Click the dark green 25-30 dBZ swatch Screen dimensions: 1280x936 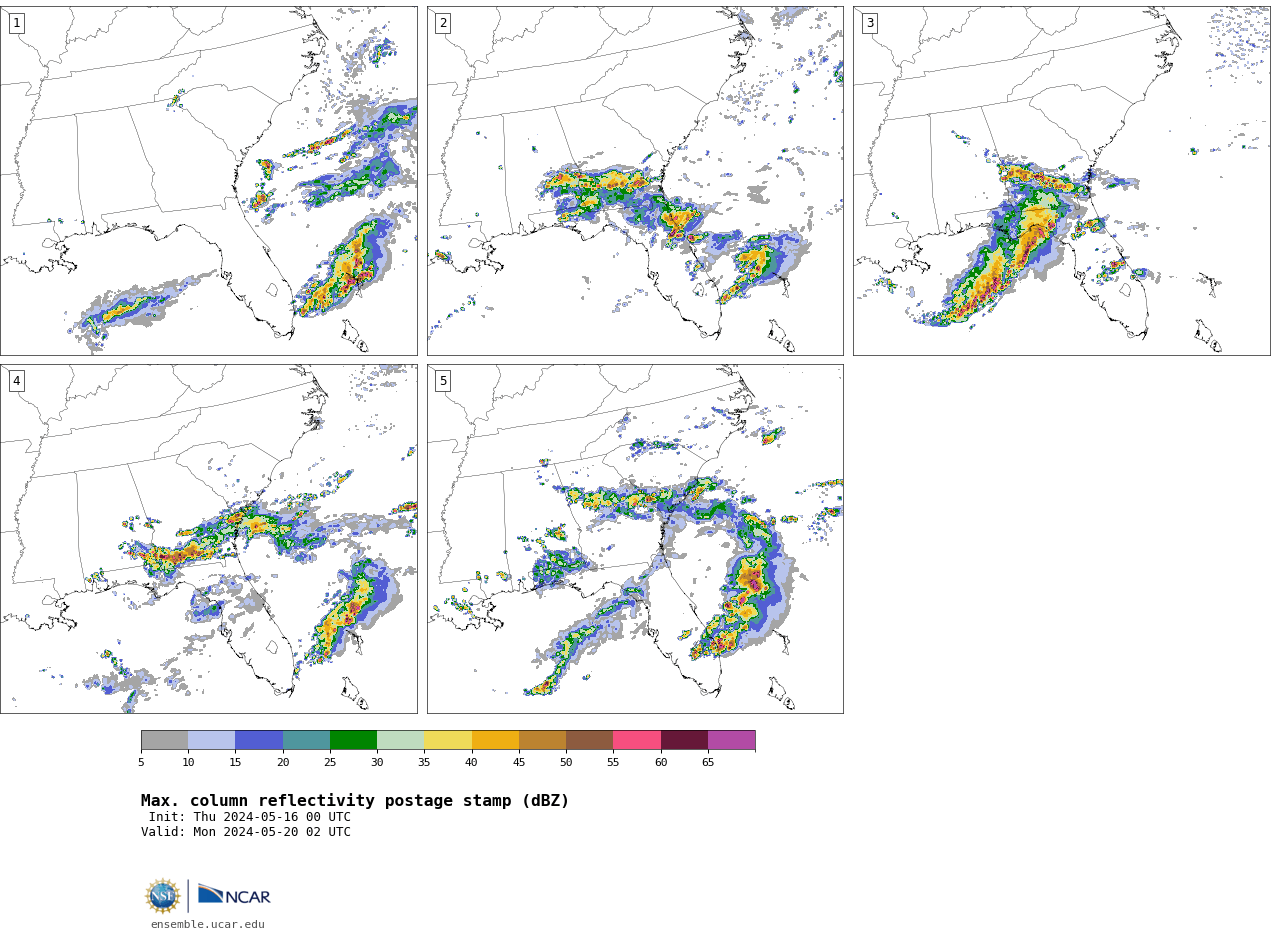tap(353, 740)
